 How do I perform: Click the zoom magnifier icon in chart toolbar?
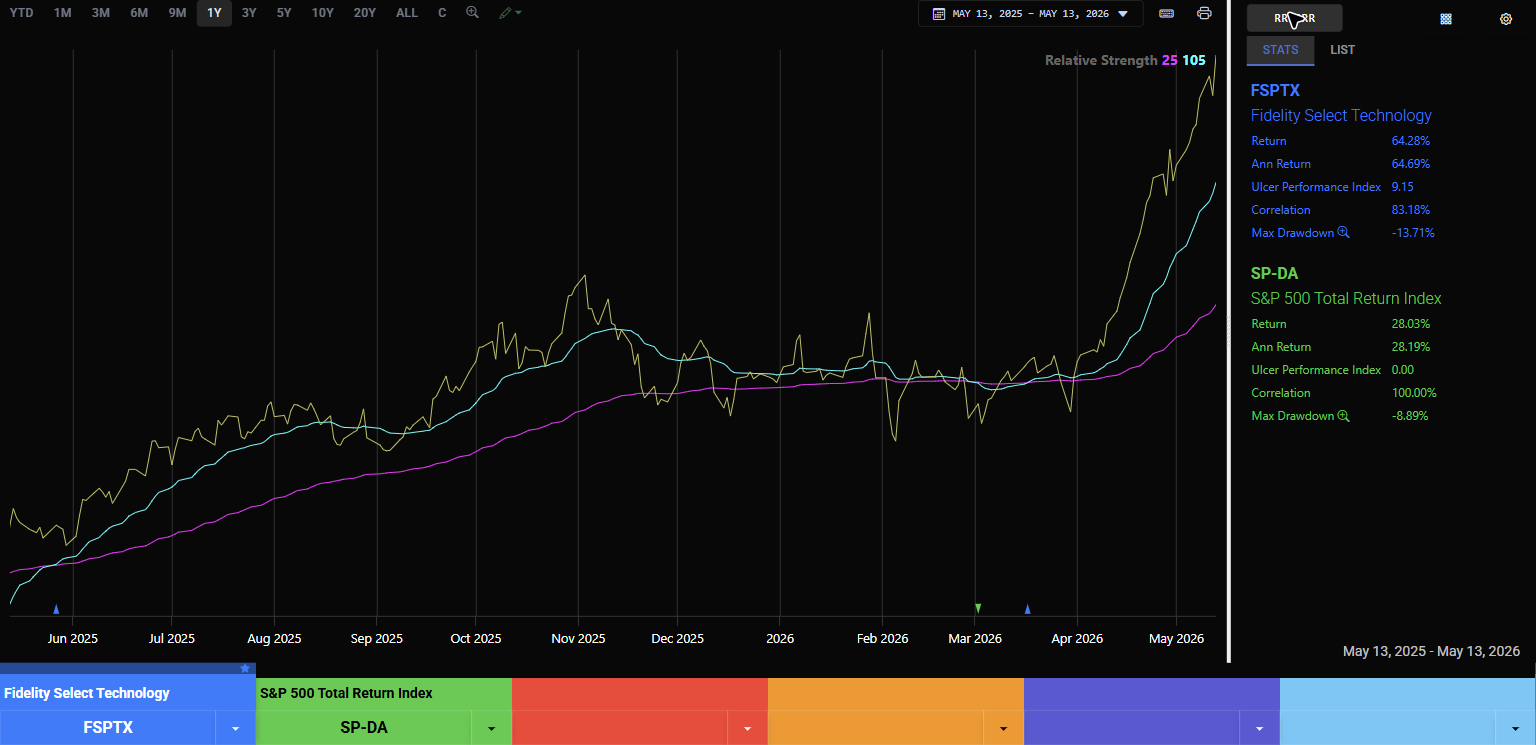pyautogui.click(x=472, y=13)
